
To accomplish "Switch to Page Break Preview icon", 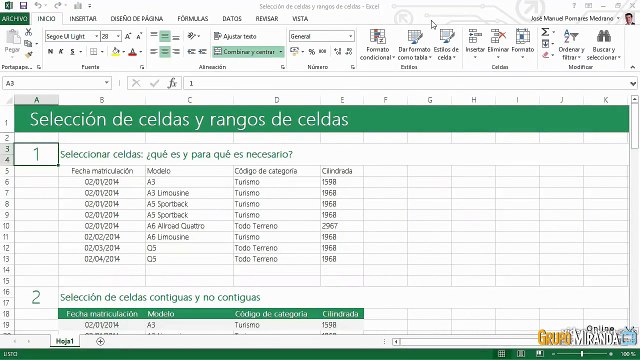I will (540, 353).
